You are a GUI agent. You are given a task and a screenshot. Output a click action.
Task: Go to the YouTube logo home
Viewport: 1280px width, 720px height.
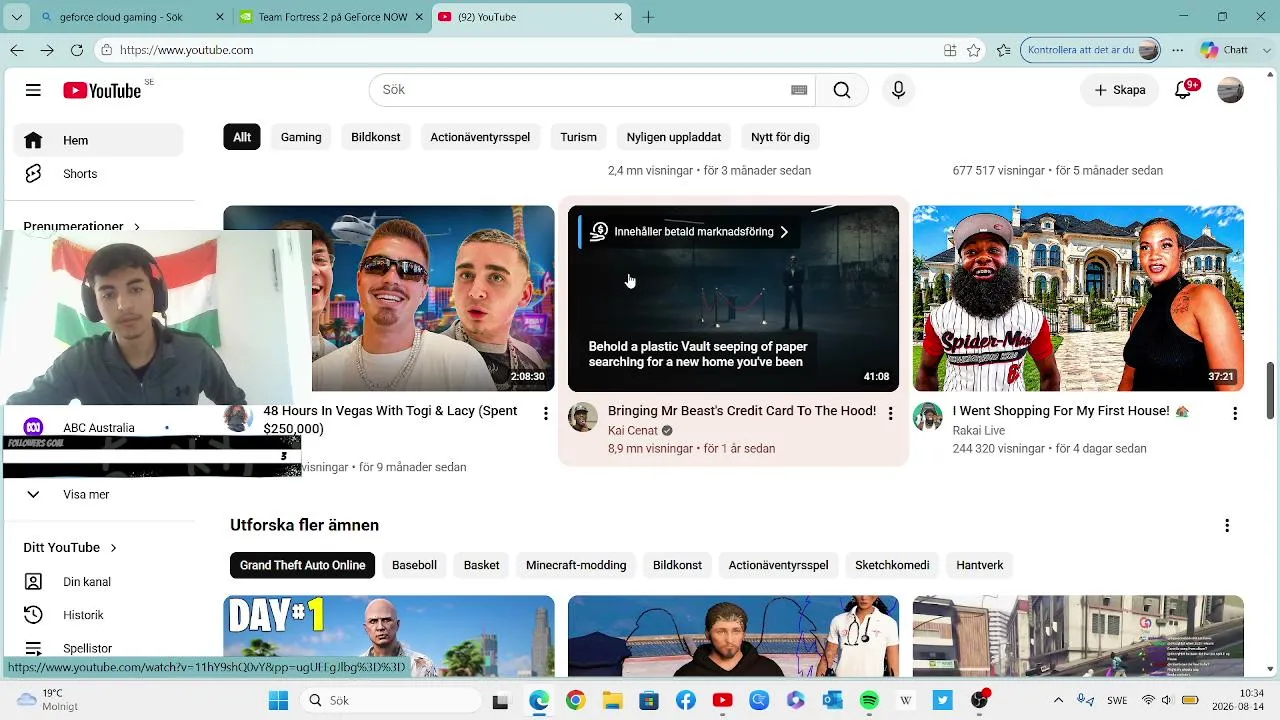click(102, 91)
